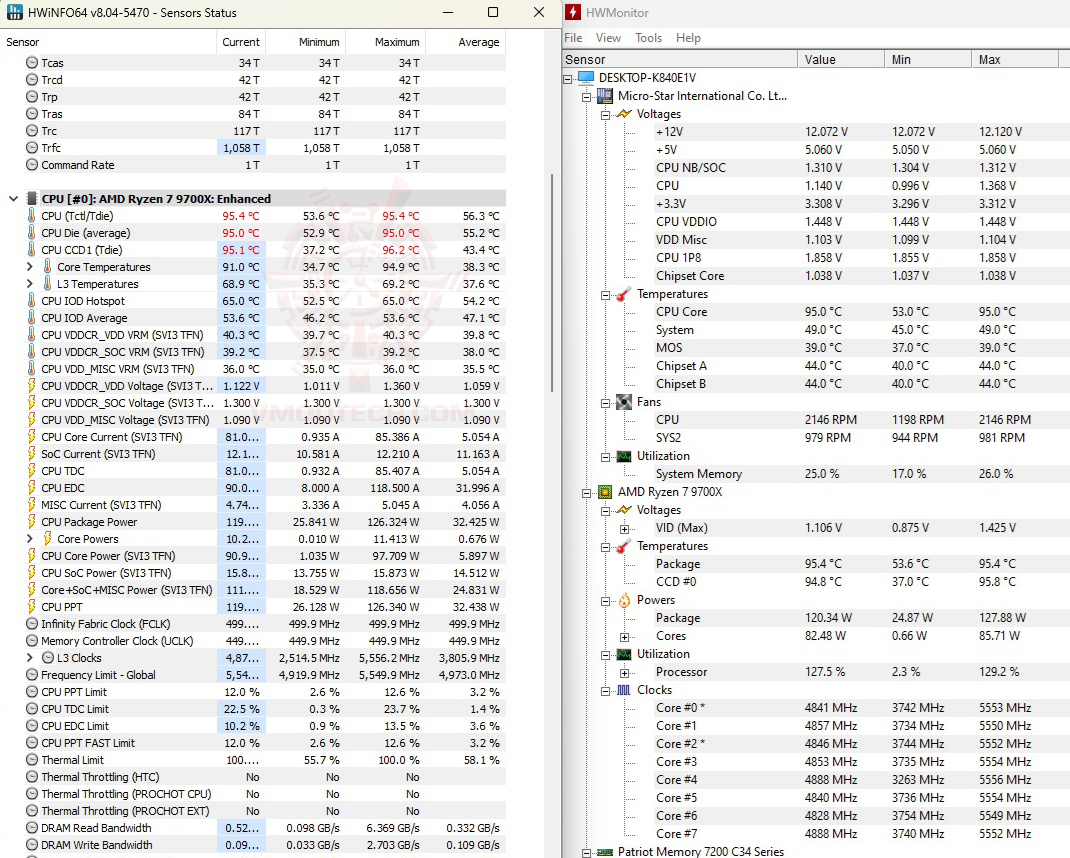Image resolution: width=1070 pixels, height=858 pixels.
Task: Expand the L3 Clocks row
Action: (x=29, y=657)
